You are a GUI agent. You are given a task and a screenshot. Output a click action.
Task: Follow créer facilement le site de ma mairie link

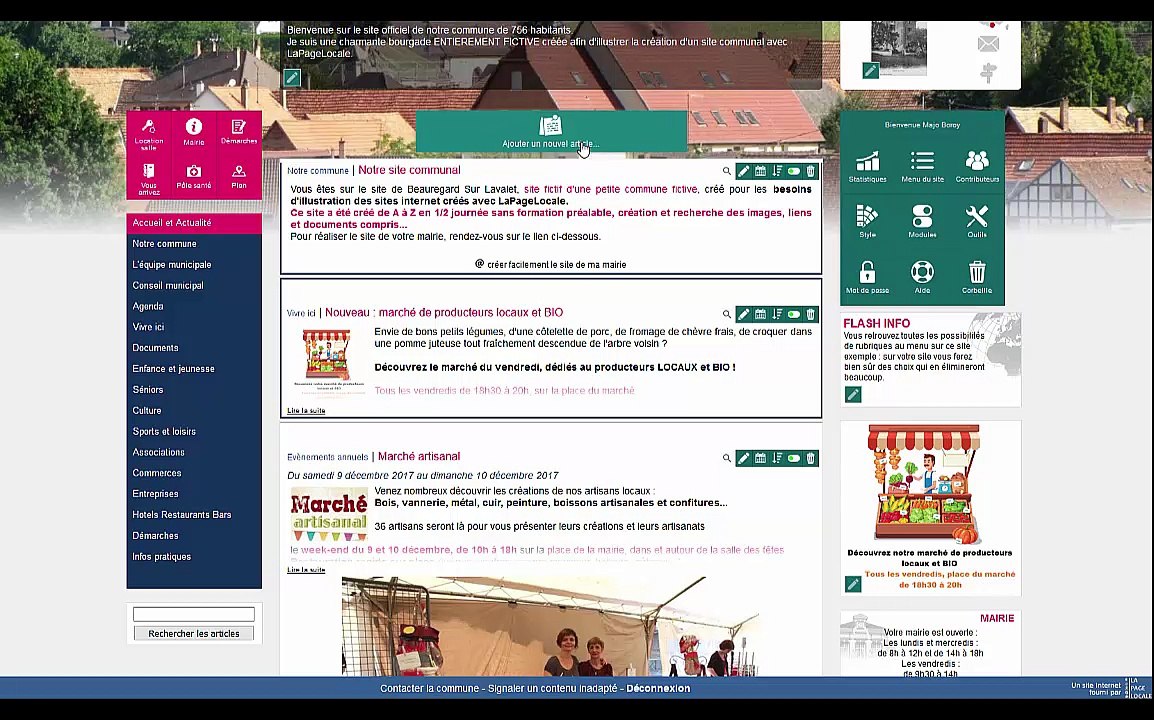click(x=551, y=264)
